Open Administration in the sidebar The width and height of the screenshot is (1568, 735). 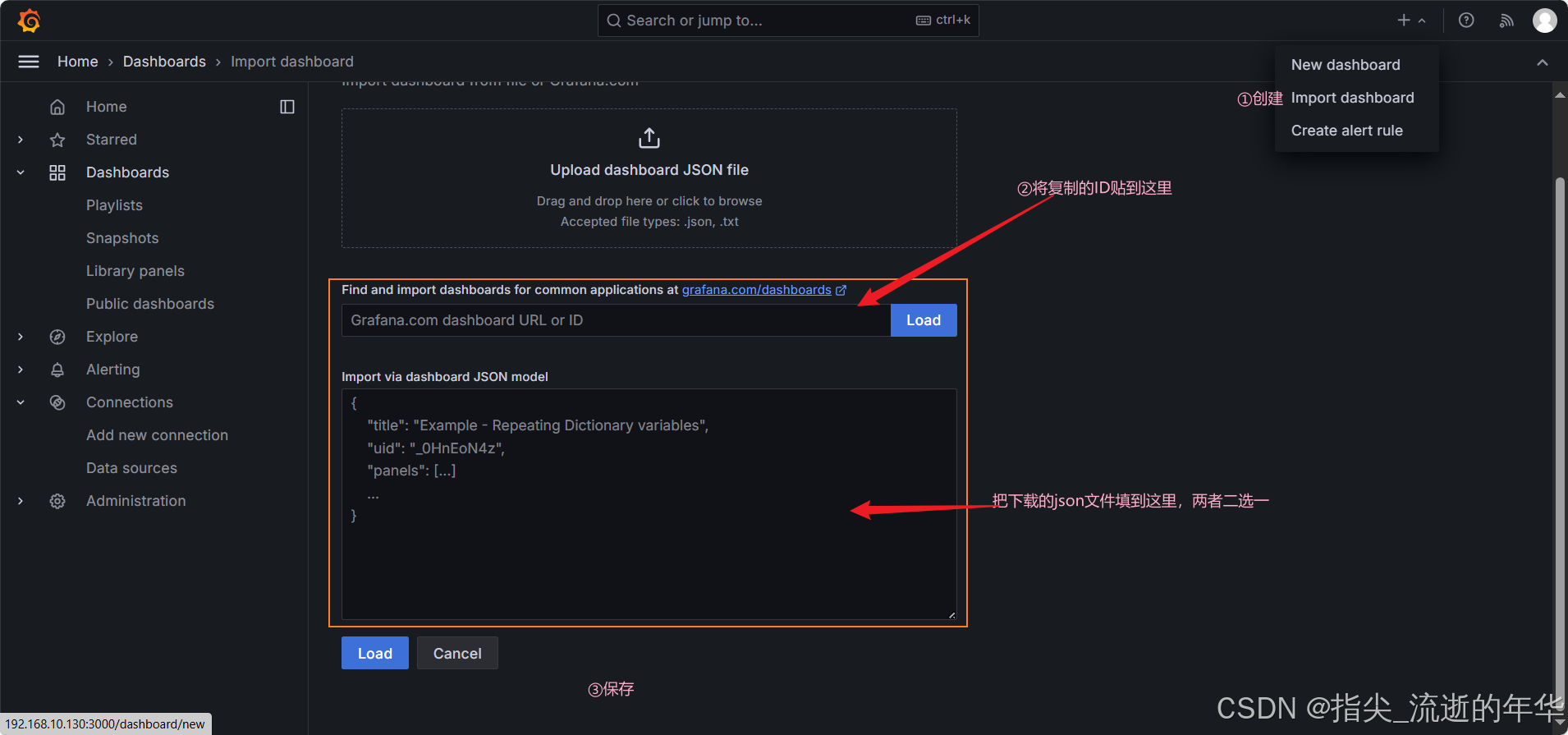click(x=135, y=501)
